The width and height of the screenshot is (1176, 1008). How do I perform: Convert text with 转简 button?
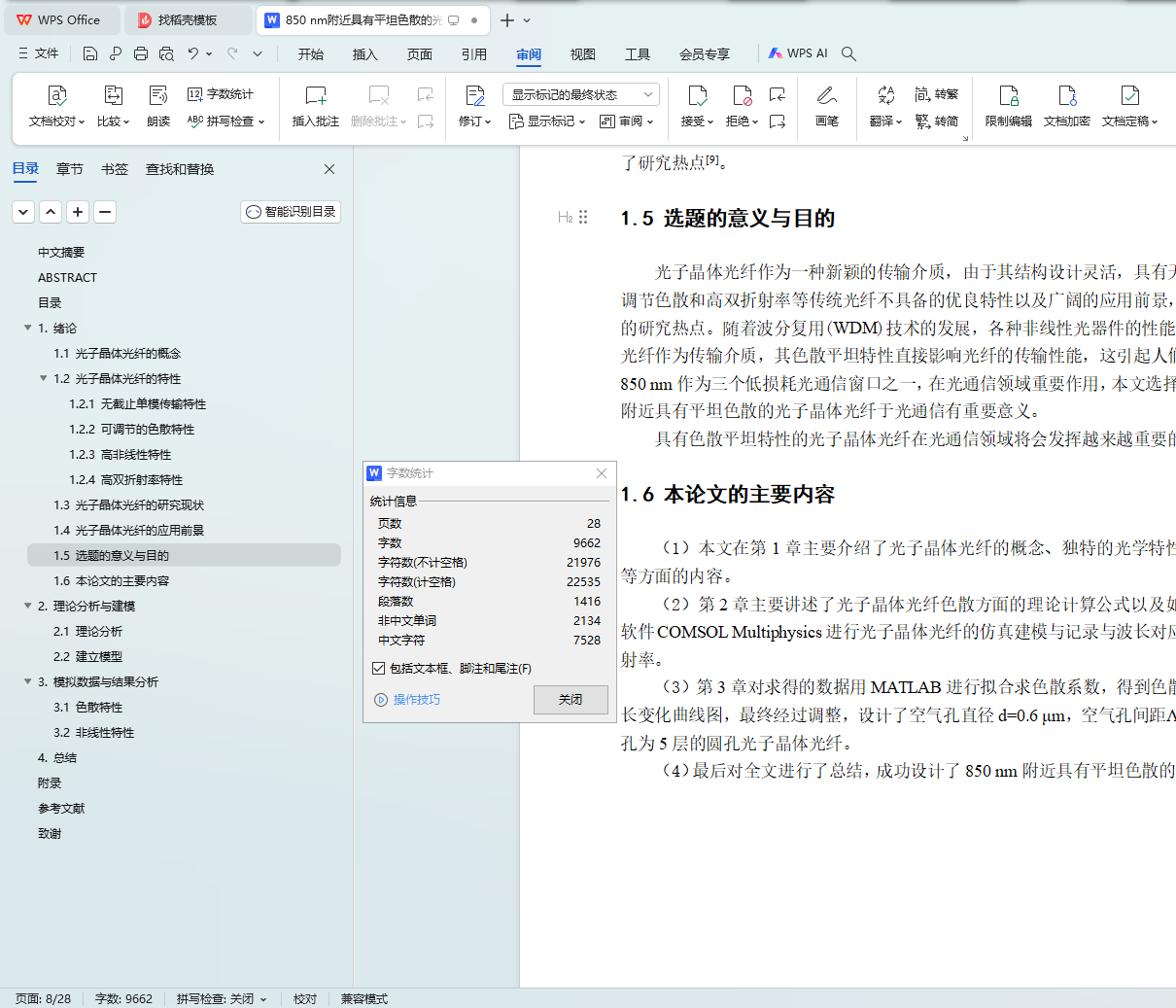tap(937, 122)
